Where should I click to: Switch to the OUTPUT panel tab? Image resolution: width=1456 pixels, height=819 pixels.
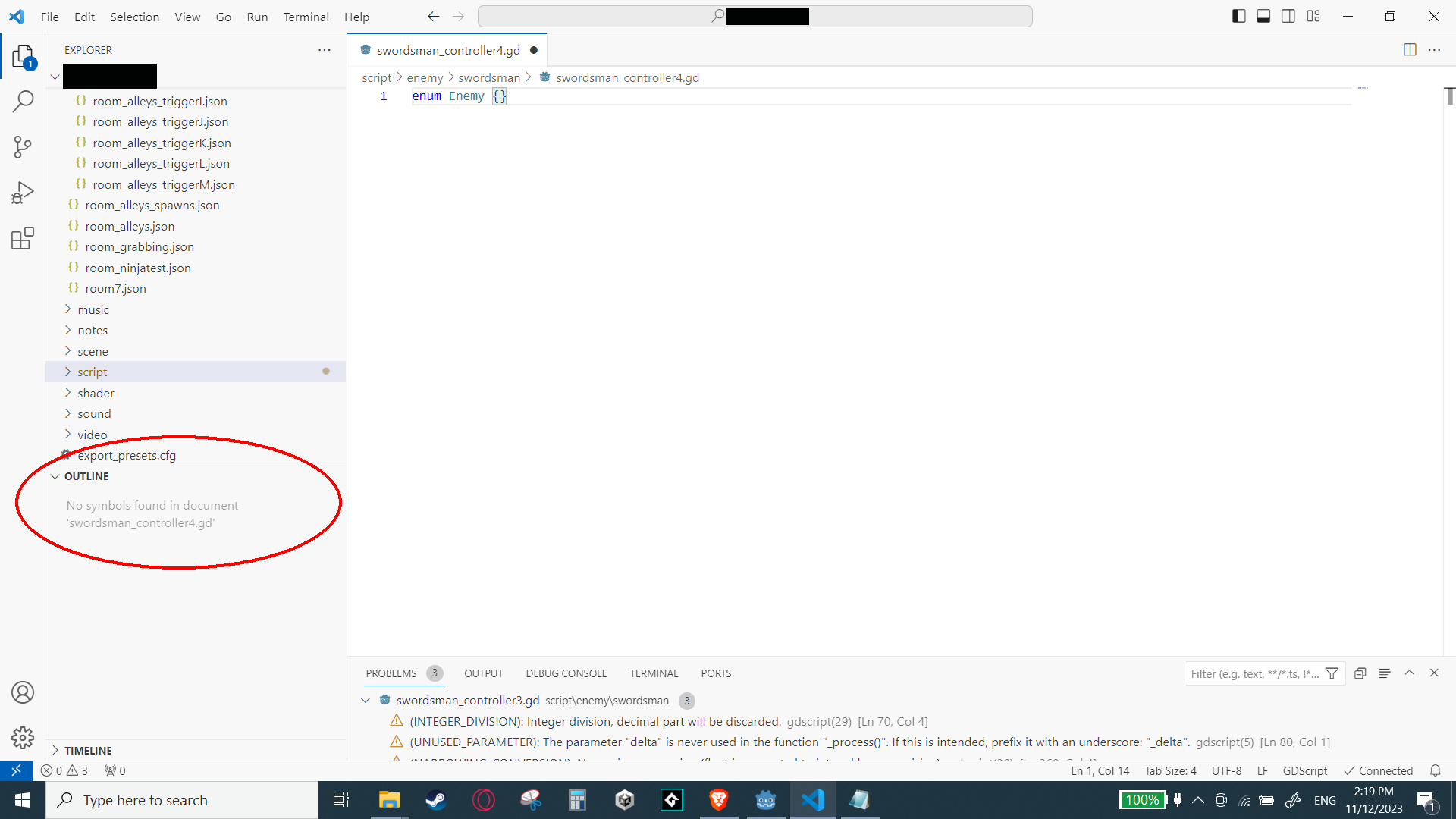(x=483, y=673)
